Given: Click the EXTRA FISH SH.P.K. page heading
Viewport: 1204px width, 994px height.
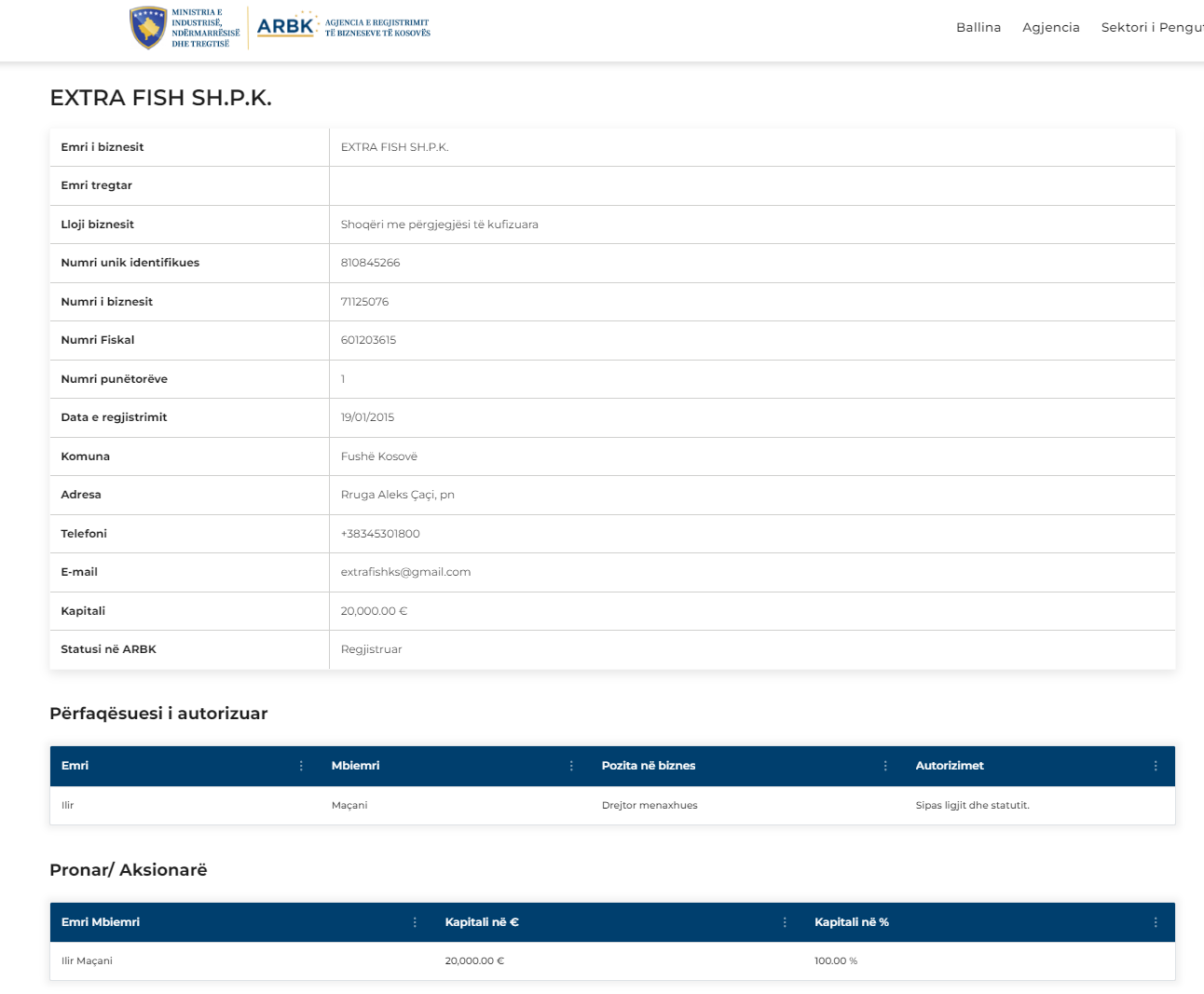Looking at the screenshot, I should point(161,98).
